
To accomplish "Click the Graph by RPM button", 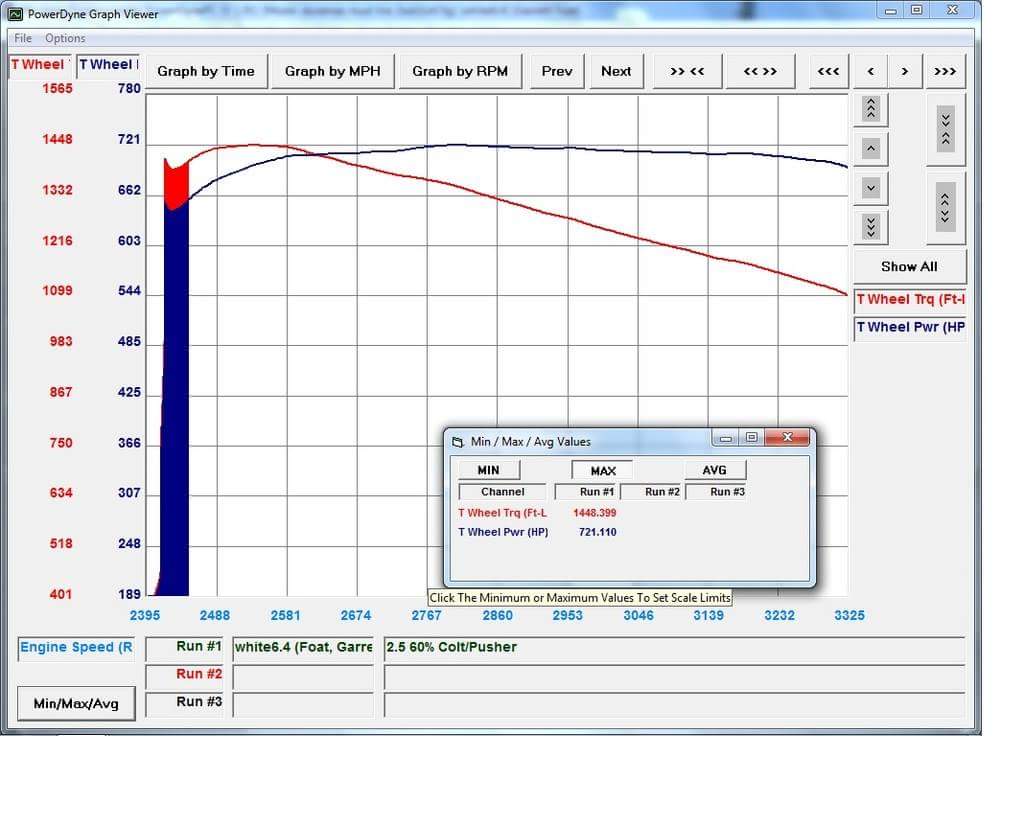I will (x=460, y=71).
